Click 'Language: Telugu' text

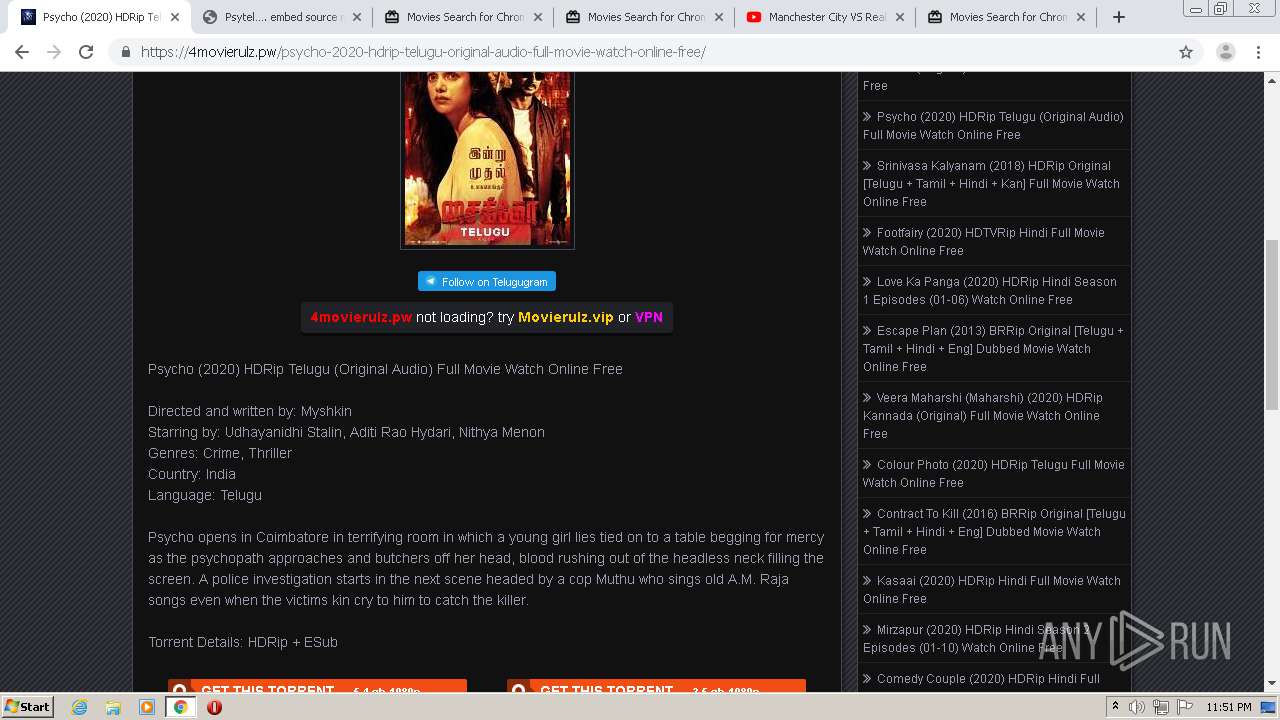(205, 495)
